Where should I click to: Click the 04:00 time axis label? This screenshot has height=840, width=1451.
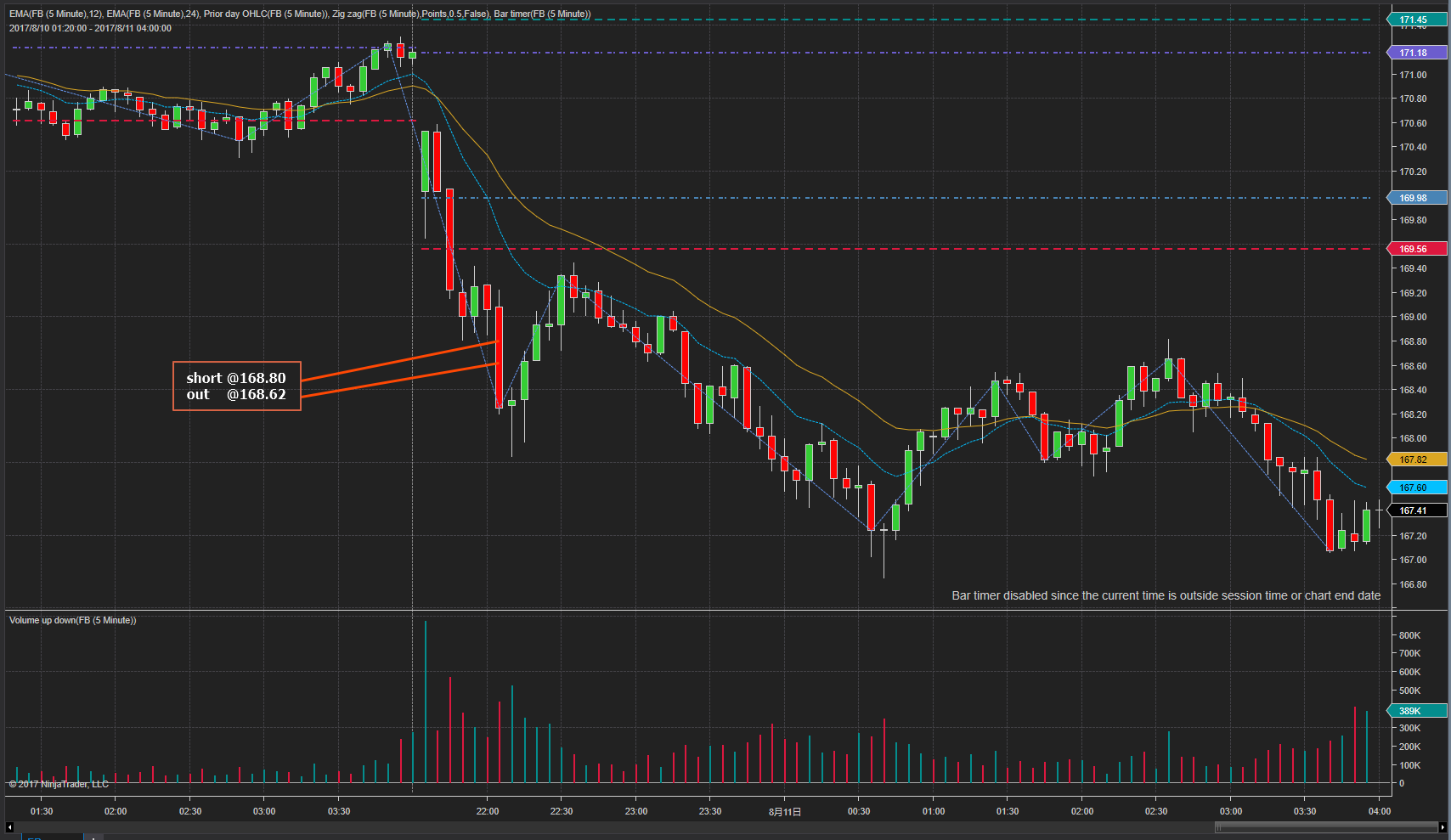click(1380, 811)
